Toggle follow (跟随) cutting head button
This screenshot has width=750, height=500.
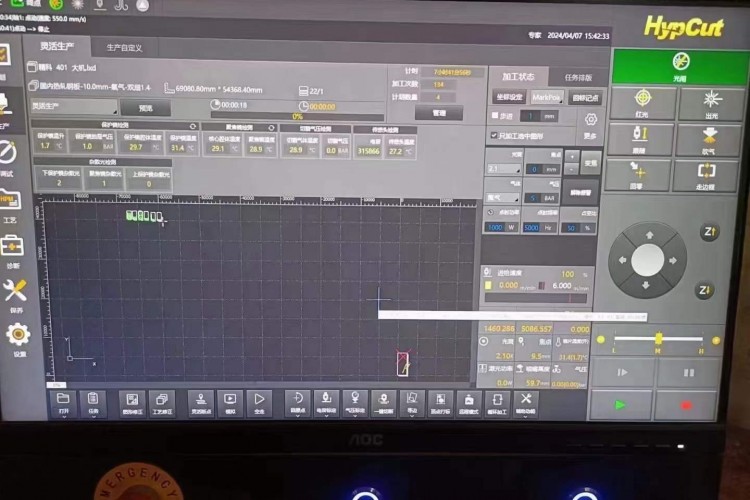[x=640, y=139]
